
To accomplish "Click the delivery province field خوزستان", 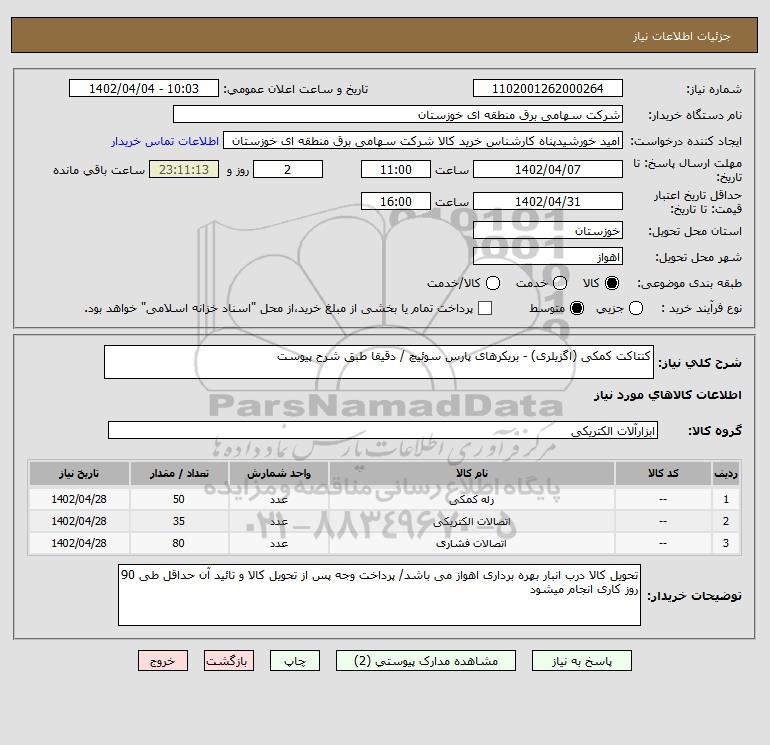I will click(x=548, y=230).
